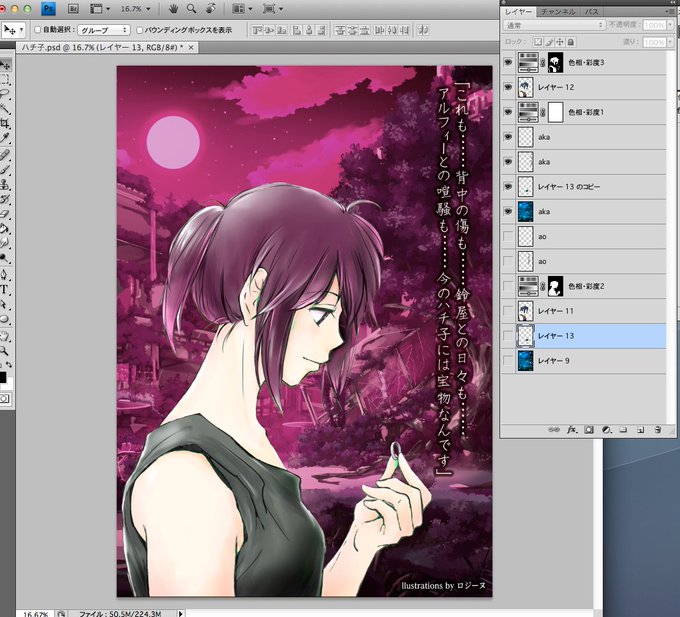The image size is (680, 617).
Task: Open the Layers panel flyout menu
Action: [x=669, y=12]
